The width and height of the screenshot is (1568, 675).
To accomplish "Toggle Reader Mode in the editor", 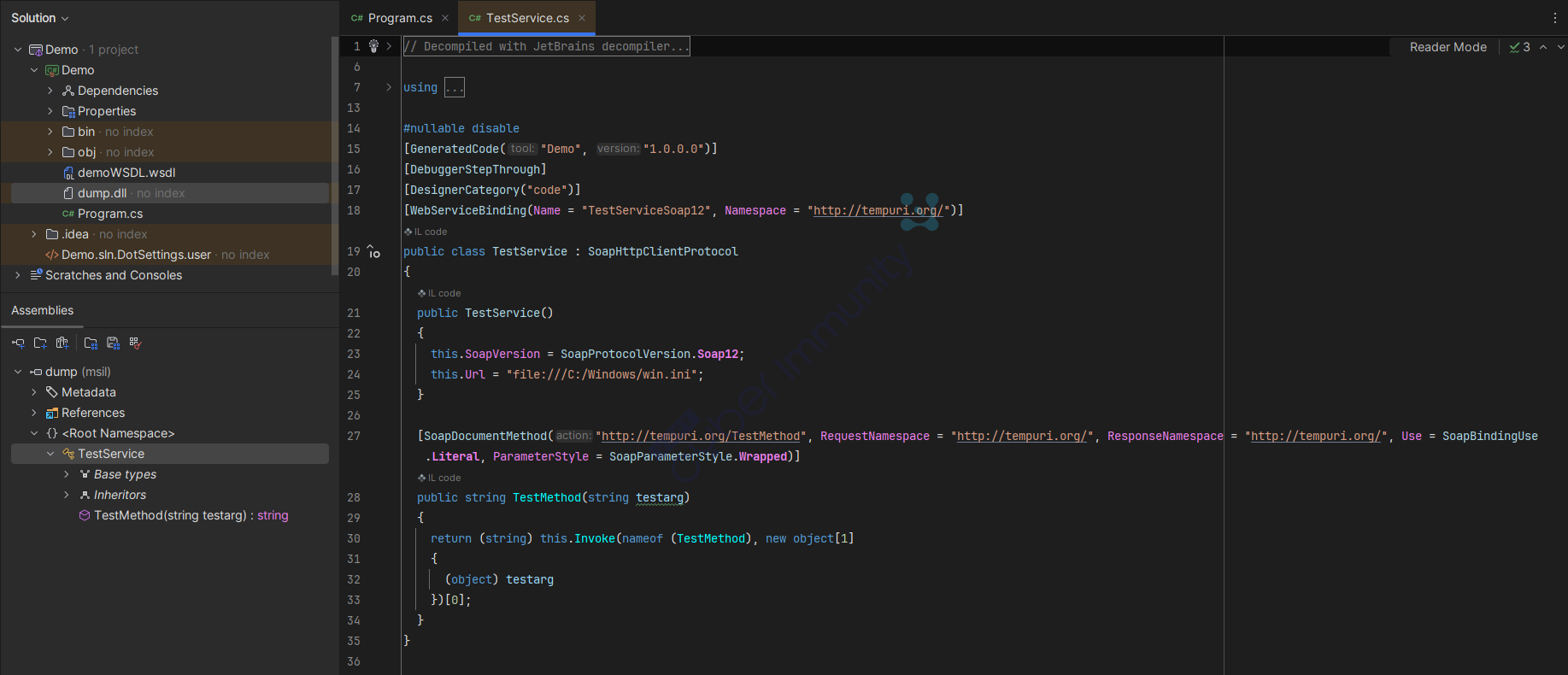I will [x=1448, y=47].
